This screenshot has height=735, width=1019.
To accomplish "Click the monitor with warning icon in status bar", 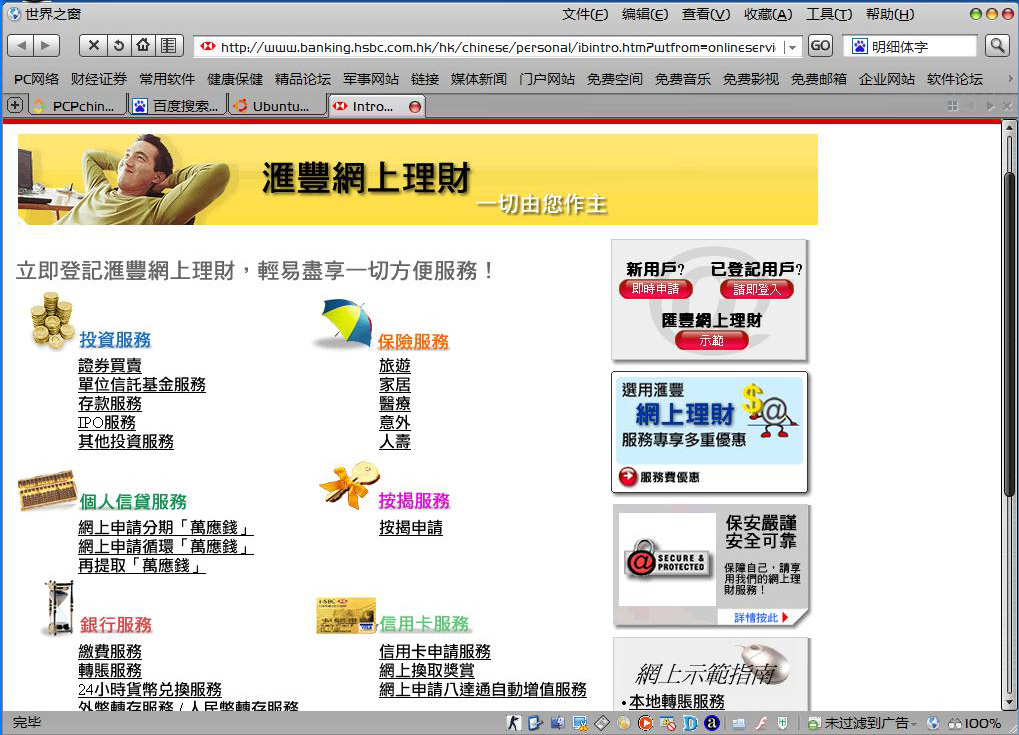I will [580, 723].
